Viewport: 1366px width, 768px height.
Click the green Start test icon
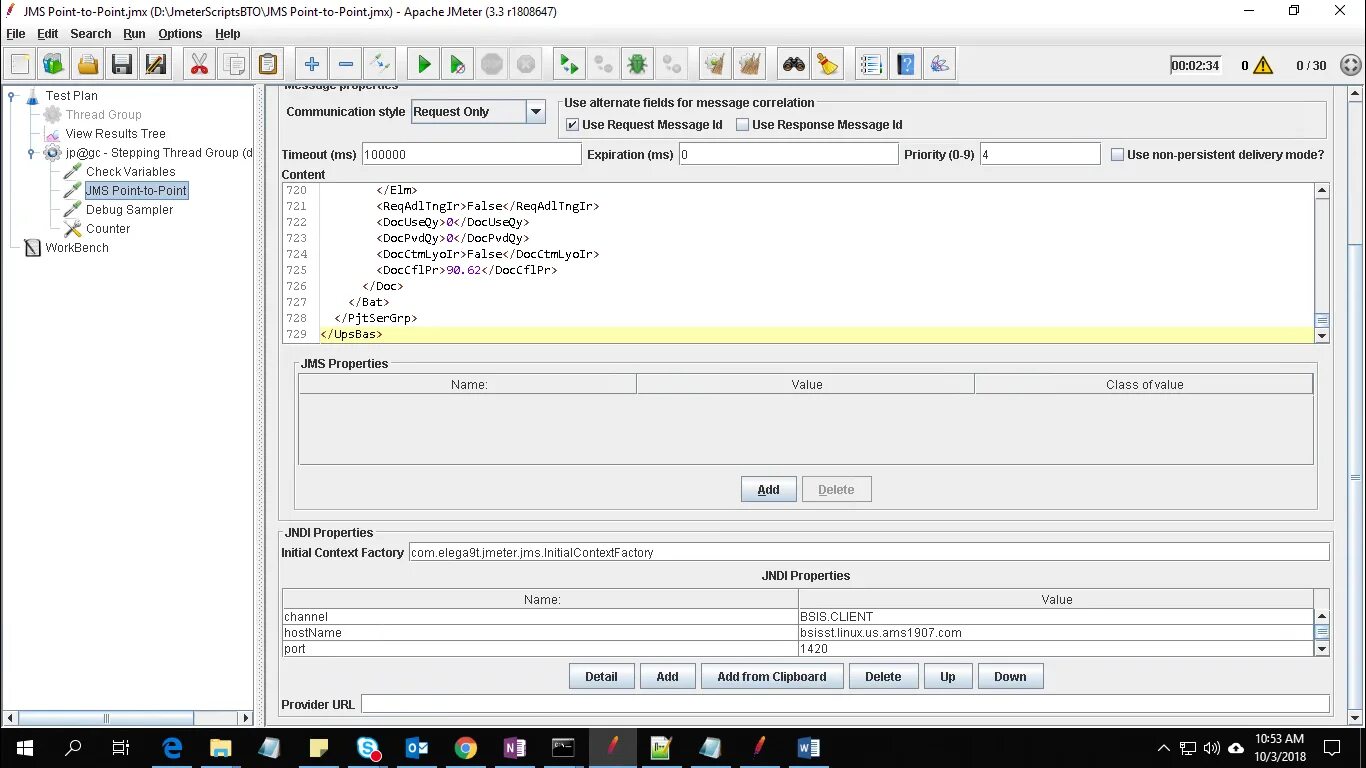424,65
